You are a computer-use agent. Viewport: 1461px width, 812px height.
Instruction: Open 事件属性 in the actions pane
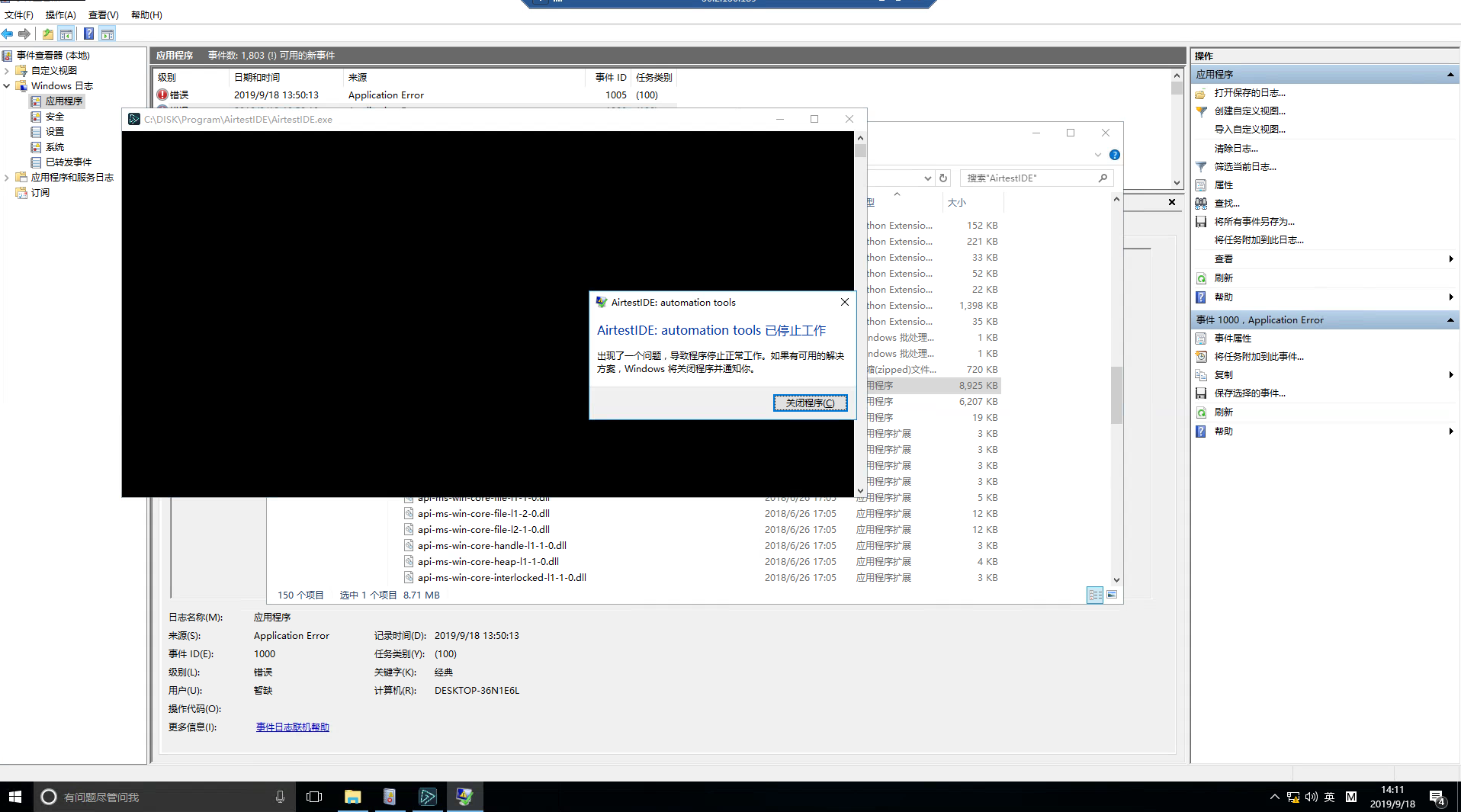pos(1232,339)
